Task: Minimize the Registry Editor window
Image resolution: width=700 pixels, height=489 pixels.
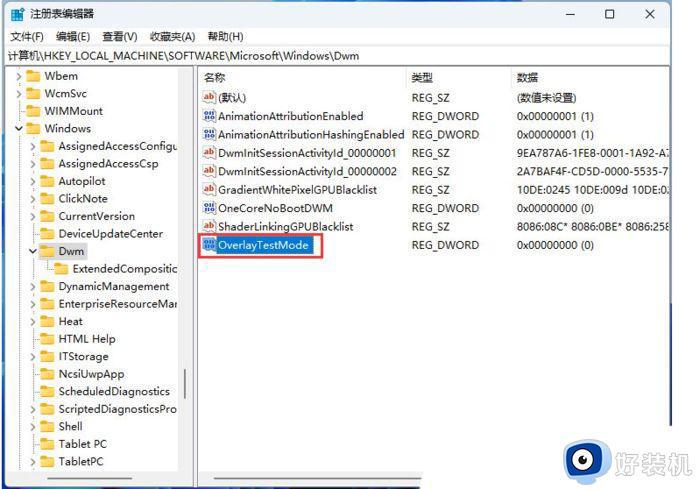Action: point(570,14)
